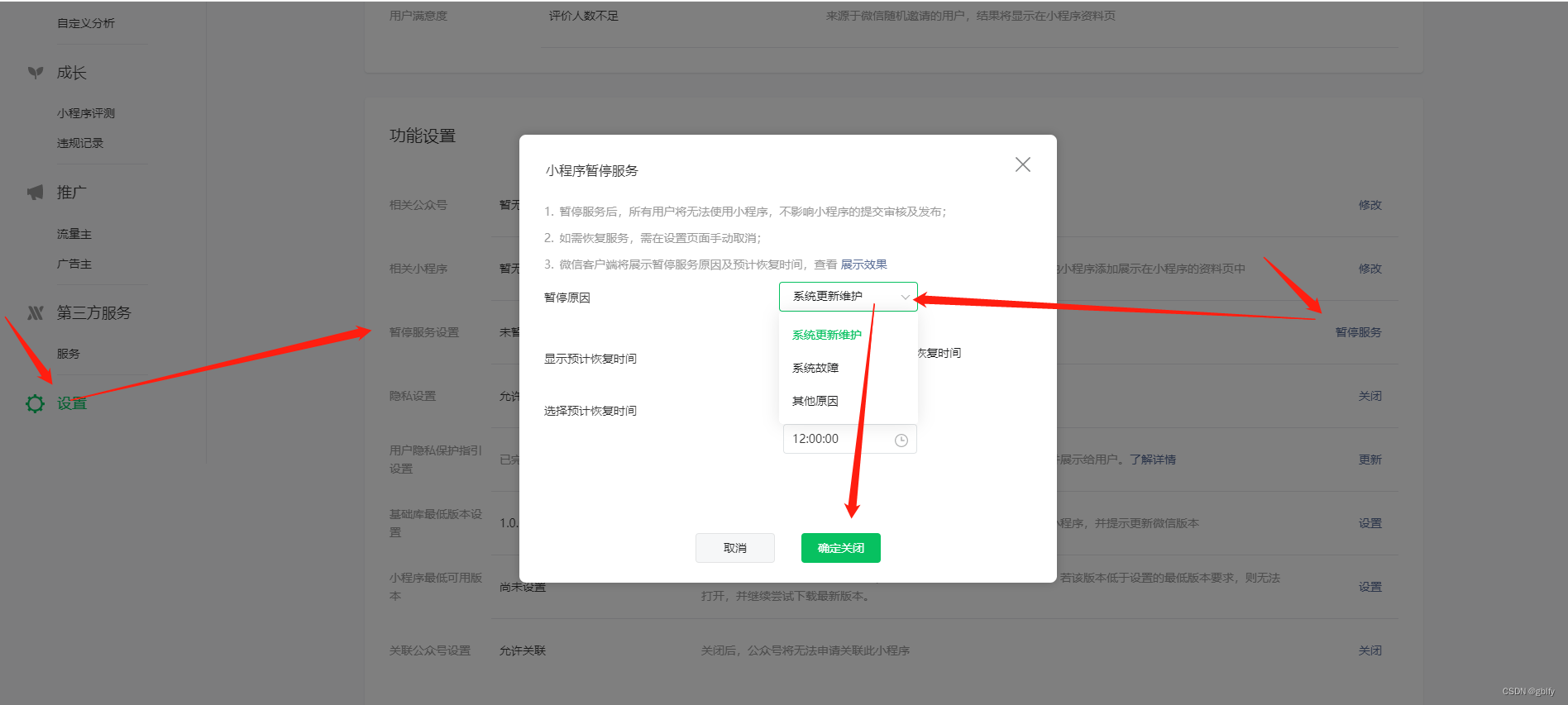Click the 12:00:00 time input field
The width and height of the screenshot is (1568, 705).
point(849,439)
